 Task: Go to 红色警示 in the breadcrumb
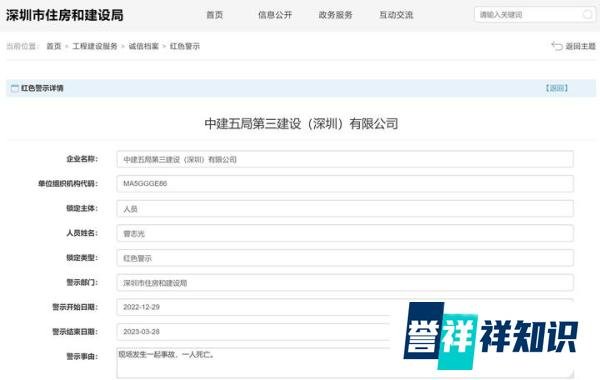(x=185, y=46)
